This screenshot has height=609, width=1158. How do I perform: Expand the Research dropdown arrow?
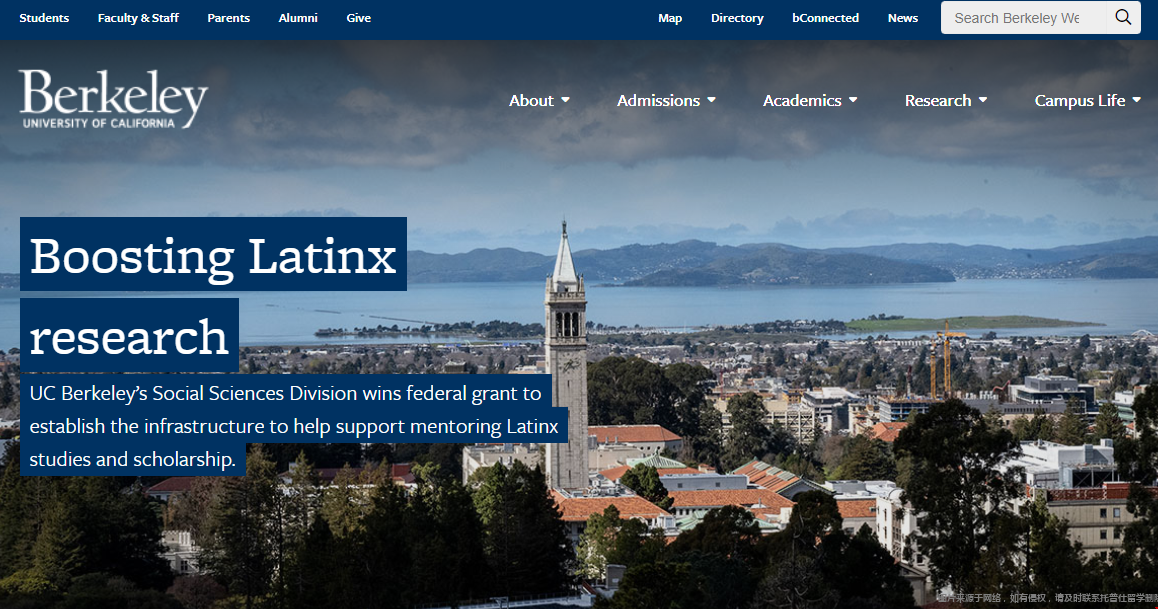(x=983, y=100)
